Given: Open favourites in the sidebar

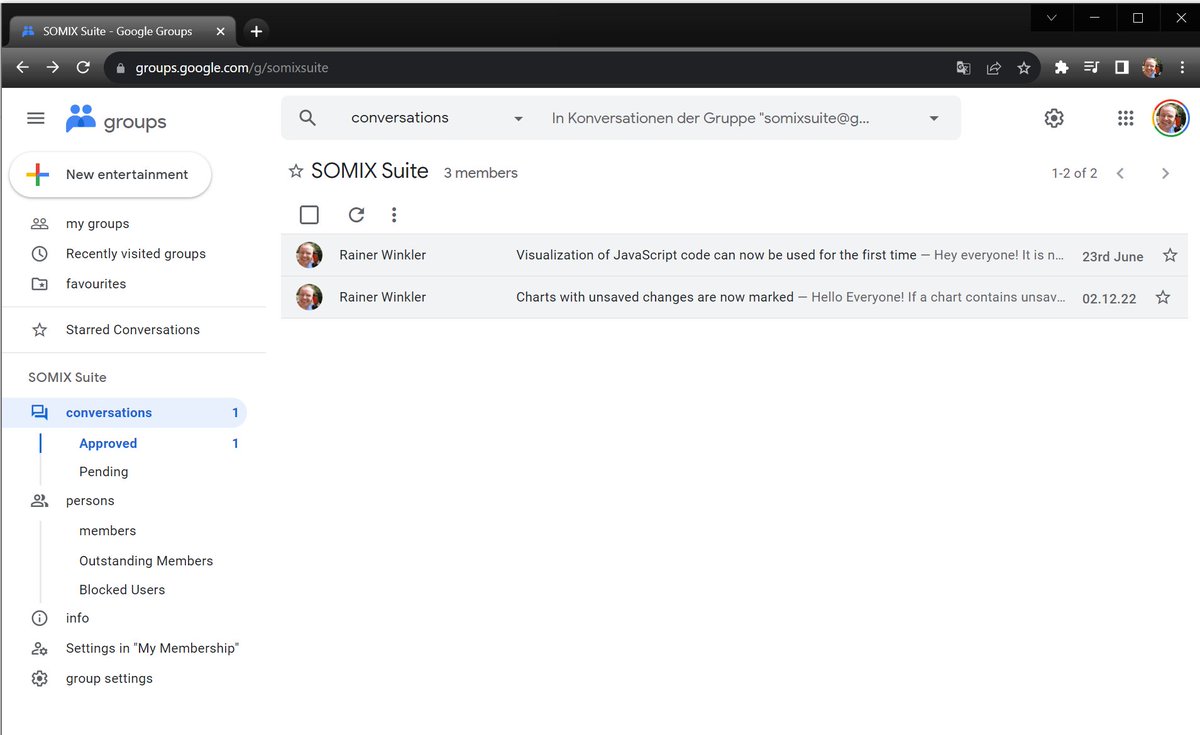Looking at the screenshot, I should (x=96, y=284).
